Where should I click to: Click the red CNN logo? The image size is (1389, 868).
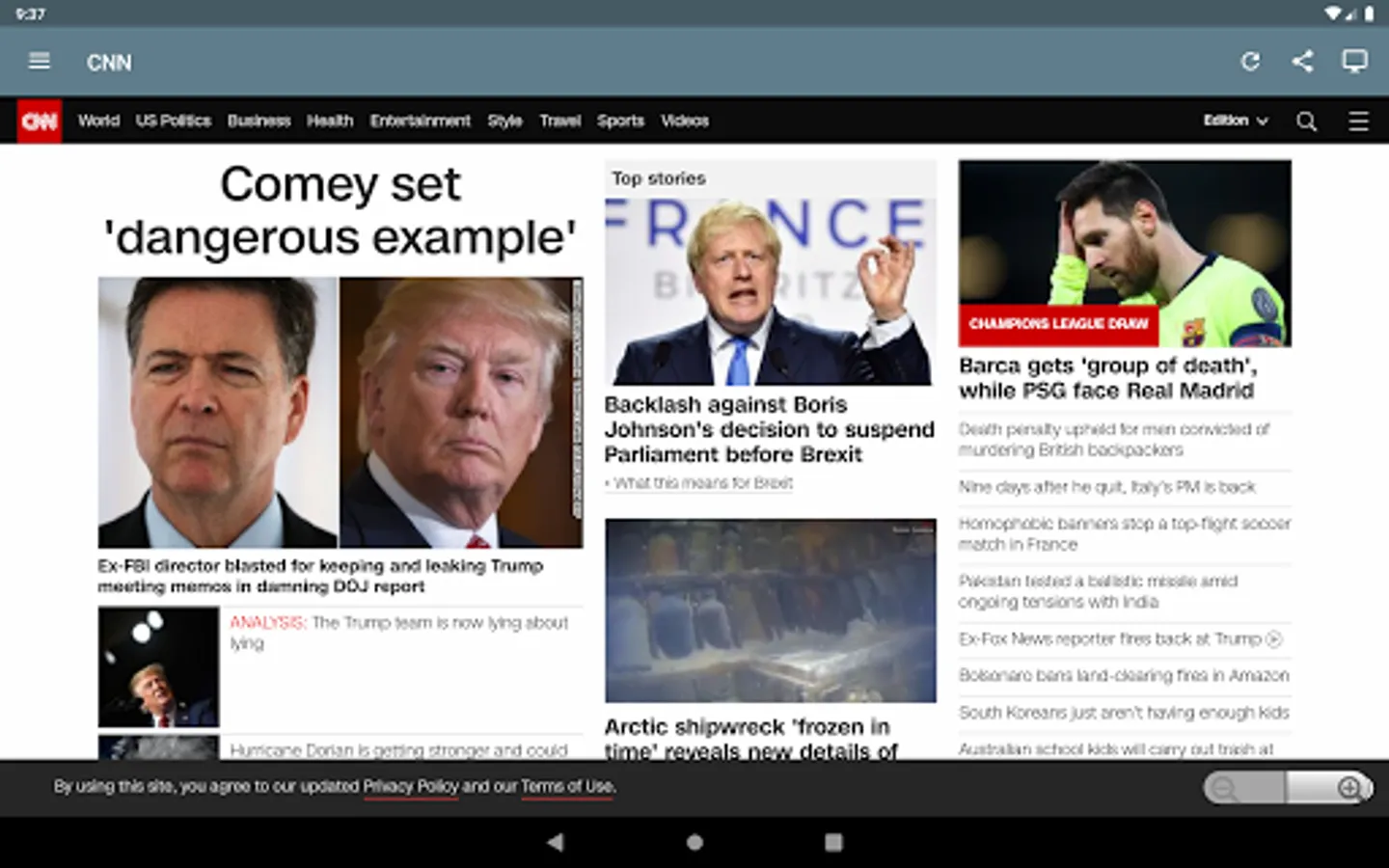click(x=40, y=121)
